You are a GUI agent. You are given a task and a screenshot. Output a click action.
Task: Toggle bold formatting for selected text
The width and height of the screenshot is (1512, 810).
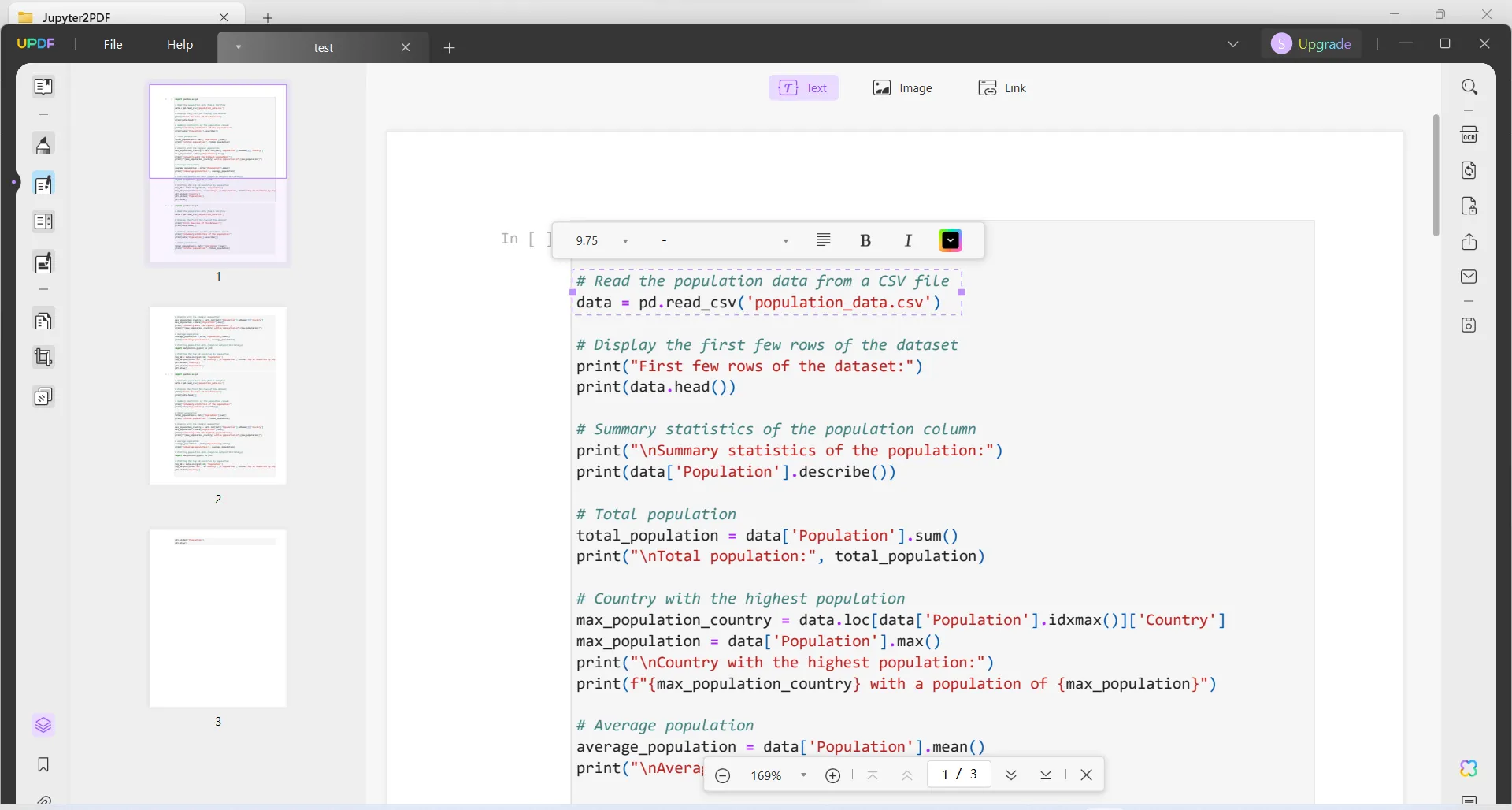865,241
